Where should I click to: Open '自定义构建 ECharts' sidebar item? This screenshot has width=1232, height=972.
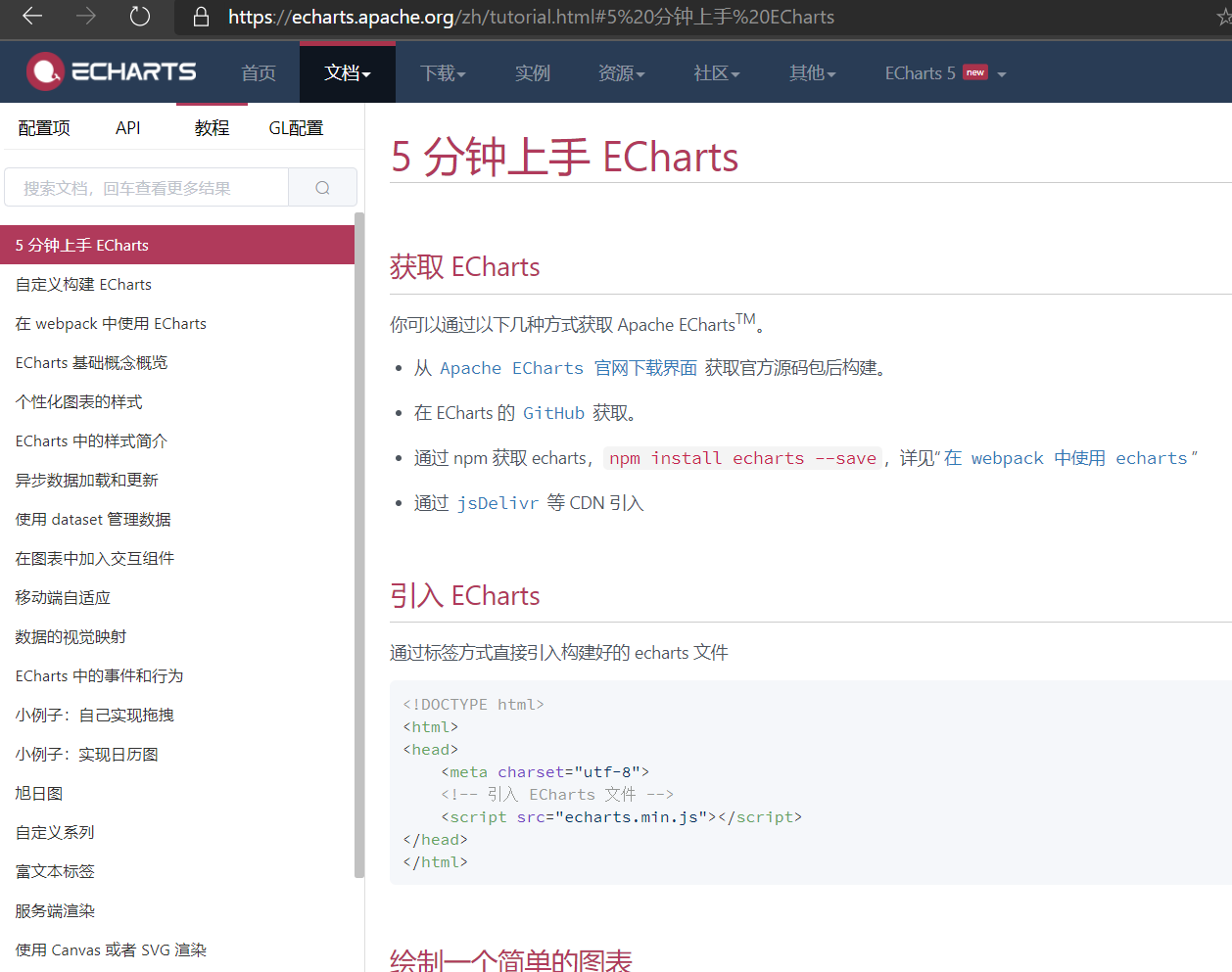tap(177, 284)
